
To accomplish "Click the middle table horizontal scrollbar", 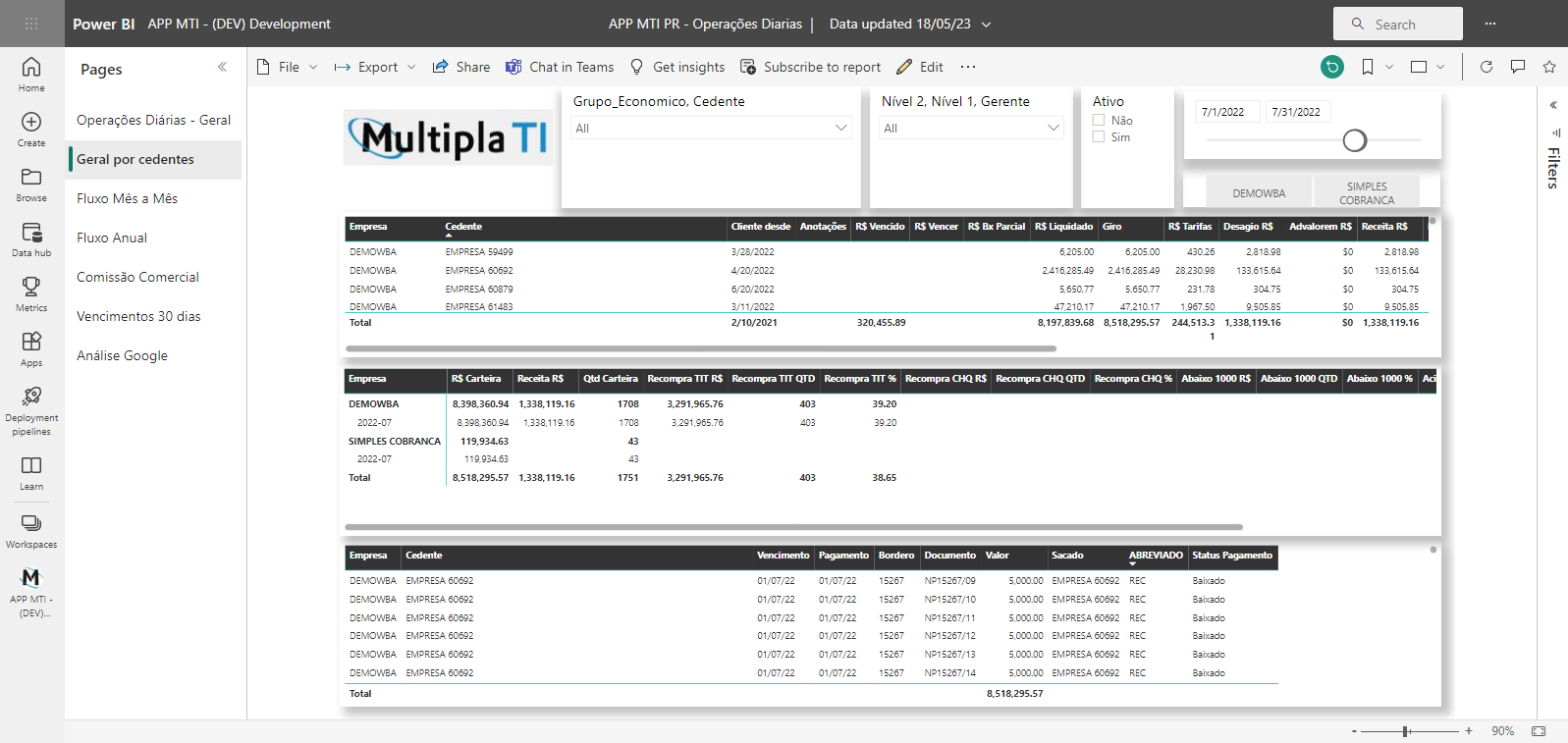I will pos(794,527).
